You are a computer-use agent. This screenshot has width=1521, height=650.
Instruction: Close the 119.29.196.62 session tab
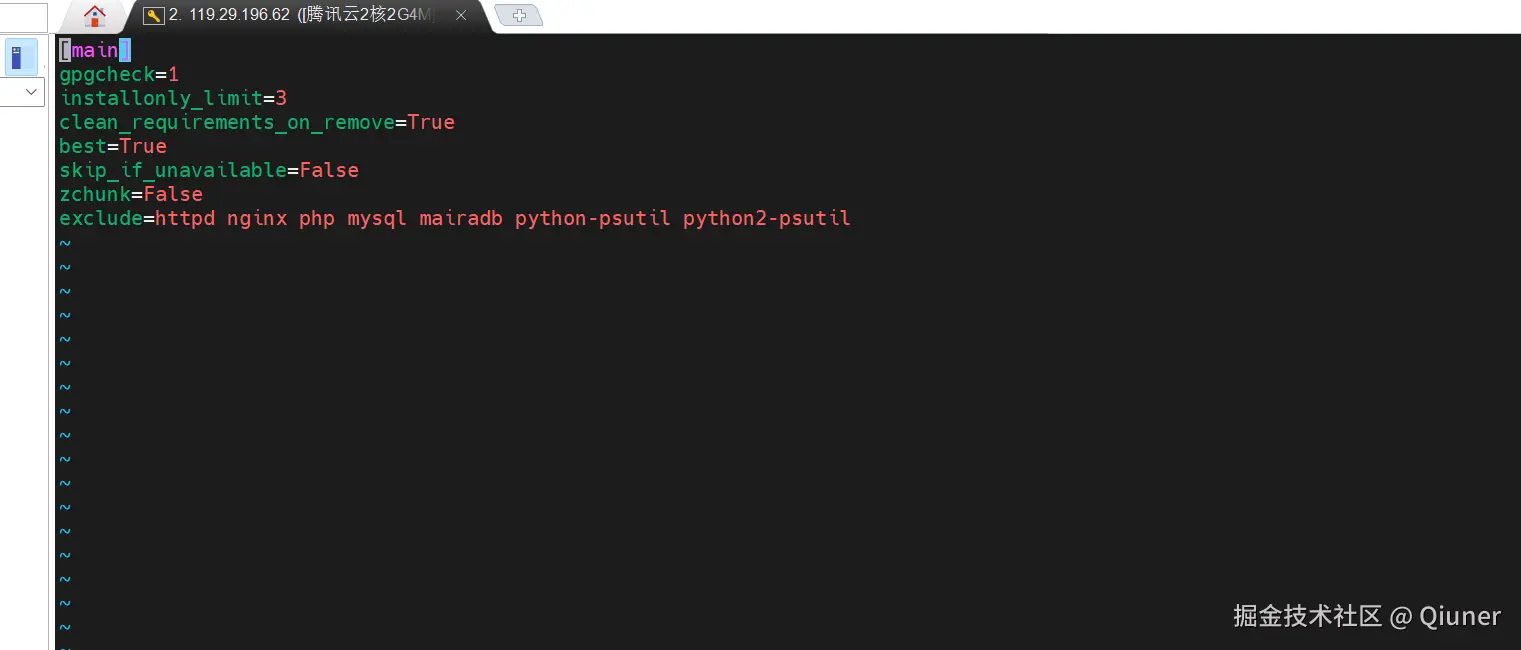(460, 16)
